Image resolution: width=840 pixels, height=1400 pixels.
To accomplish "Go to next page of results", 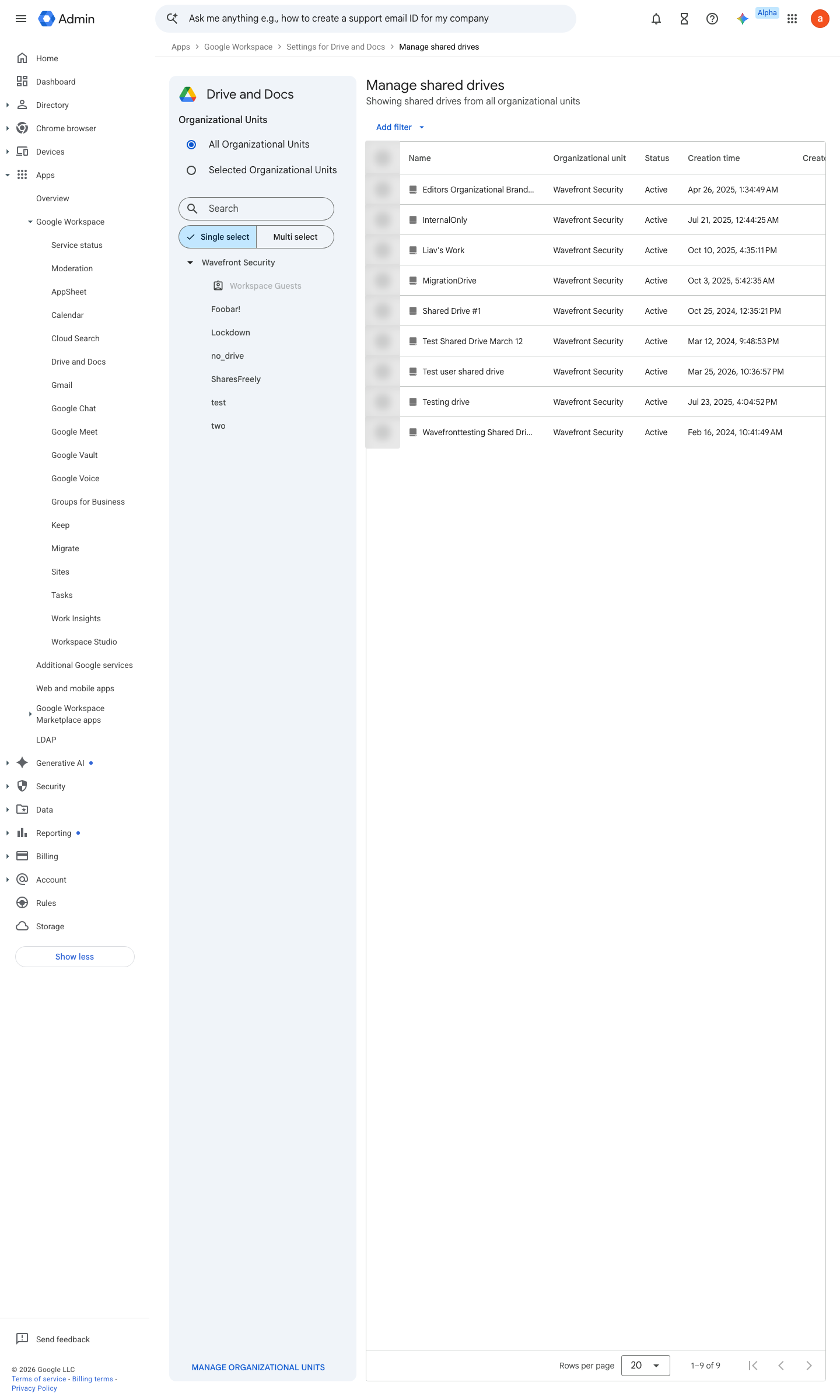I will coord(809,1366).
